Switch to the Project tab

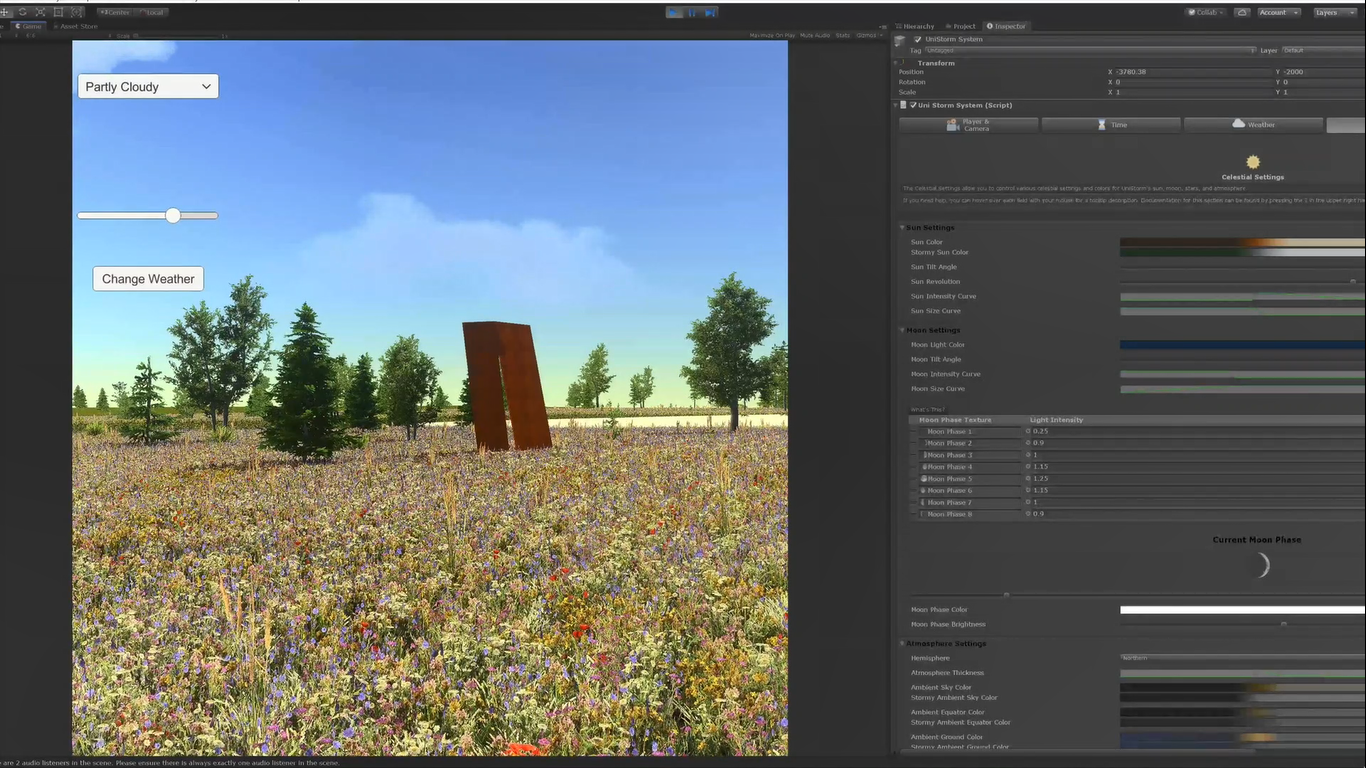pos(963,26)
